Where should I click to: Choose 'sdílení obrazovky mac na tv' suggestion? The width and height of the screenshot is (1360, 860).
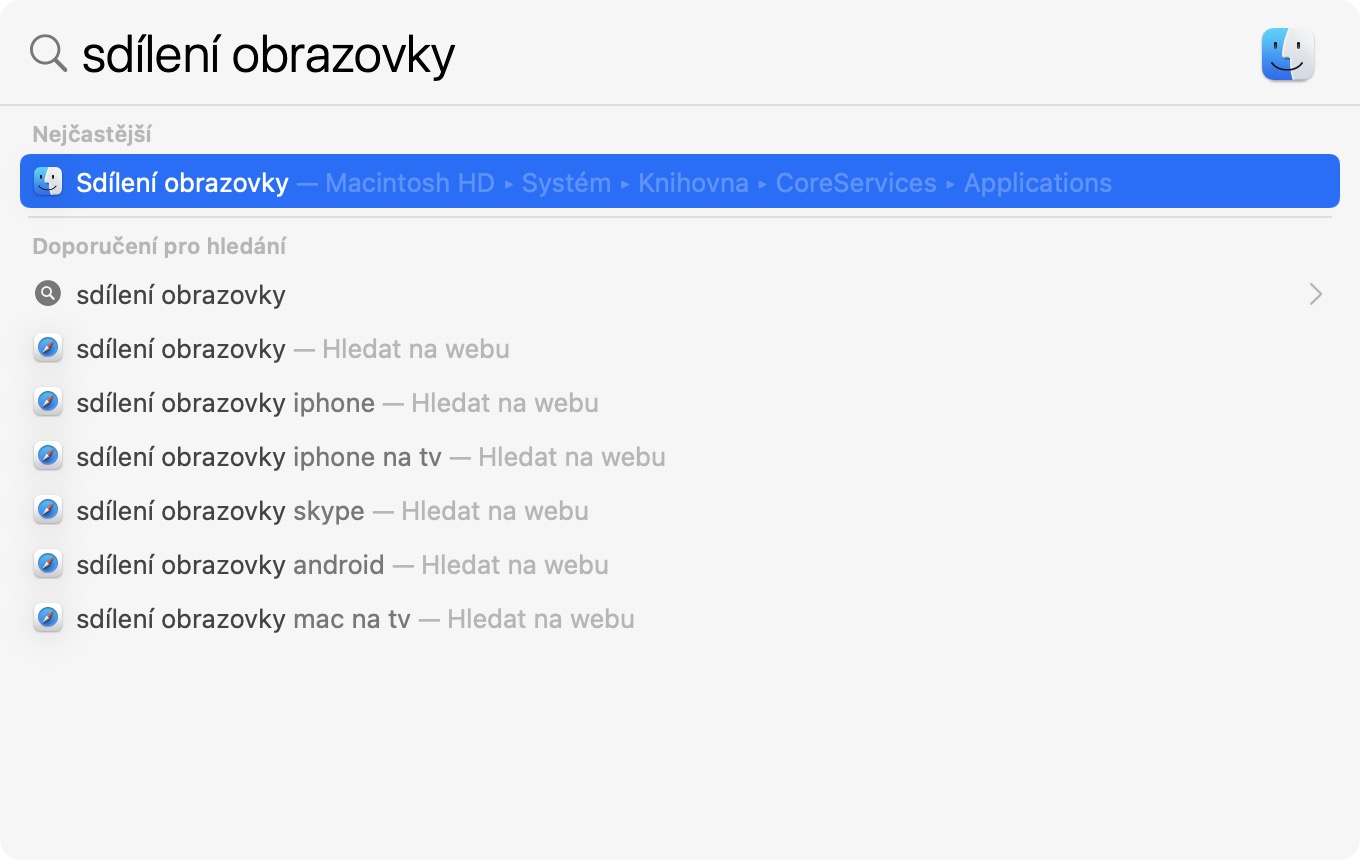[244, 619]
